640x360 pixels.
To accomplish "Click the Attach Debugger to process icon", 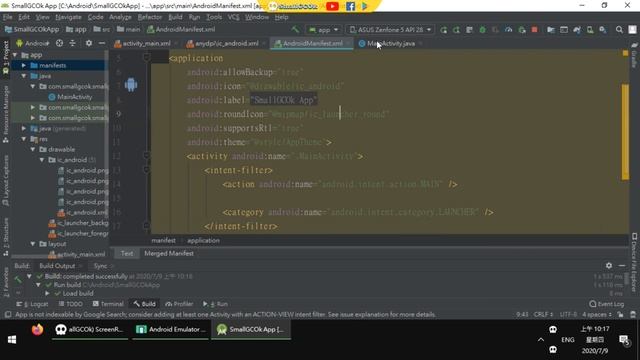I will click(x=521, y=30).
